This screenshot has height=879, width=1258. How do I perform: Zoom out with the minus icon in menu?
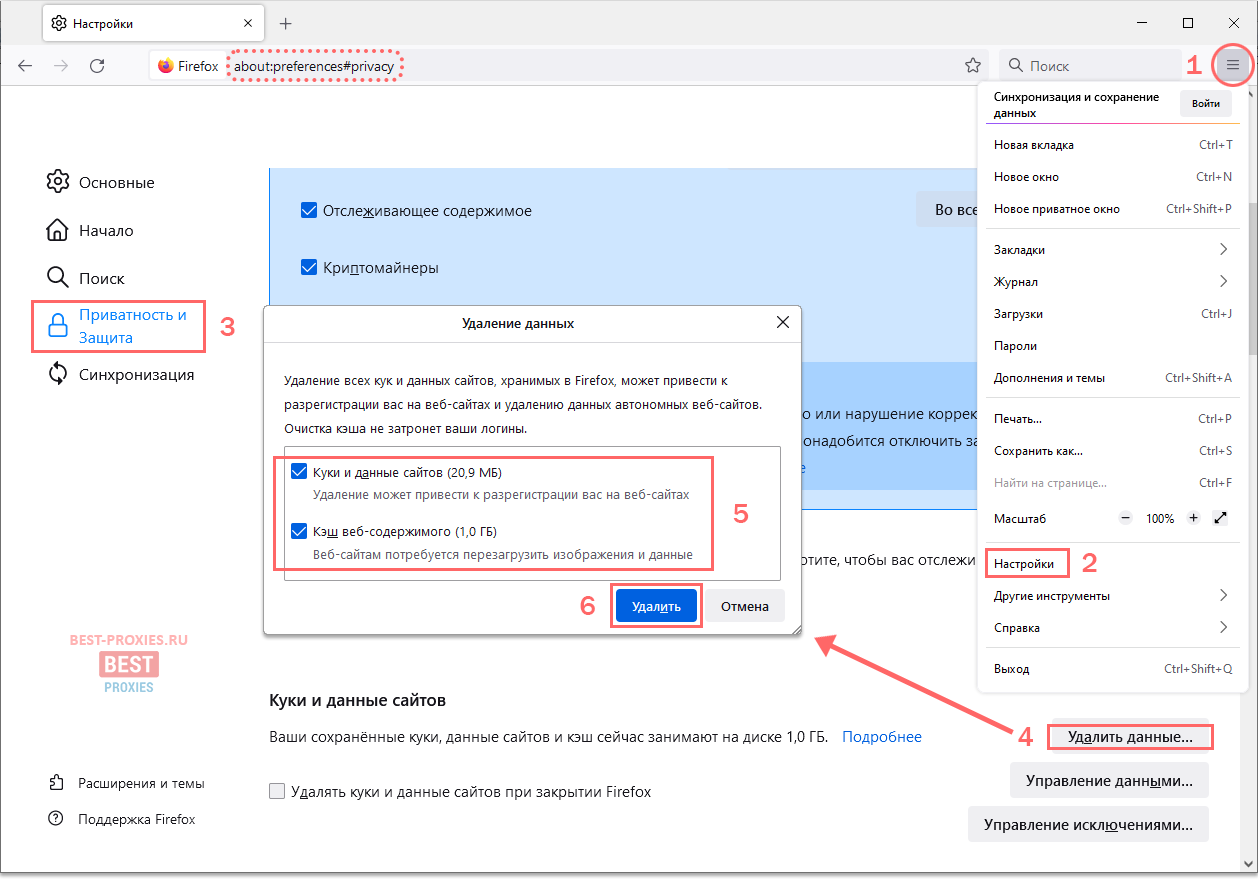click(x=1125, y=519)
